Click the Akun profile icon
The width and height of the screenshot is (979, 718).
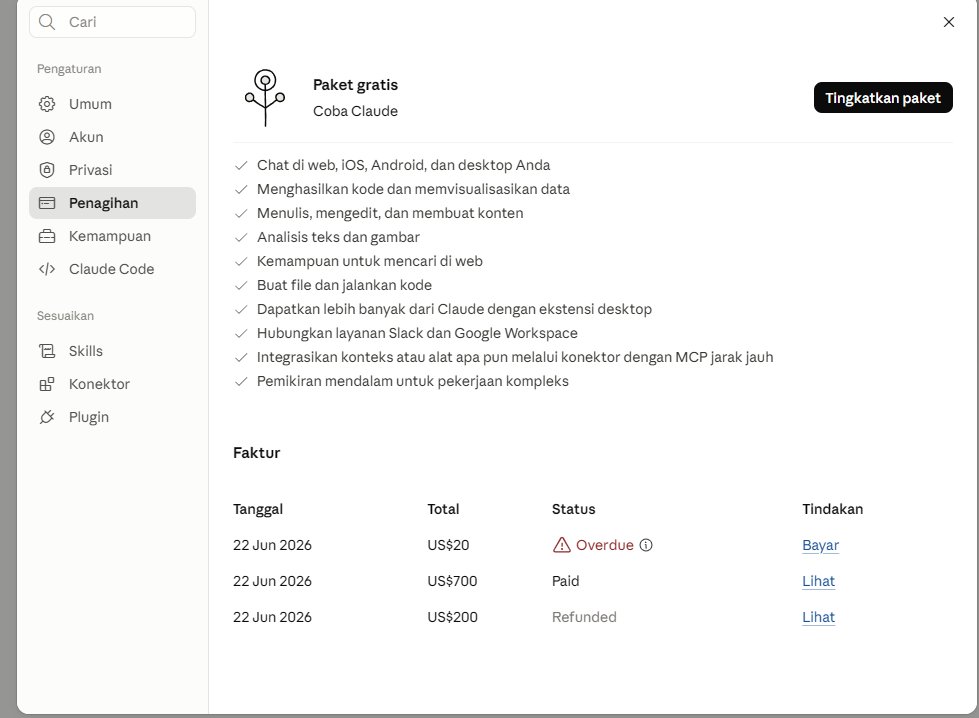click(x=47, y=137)
